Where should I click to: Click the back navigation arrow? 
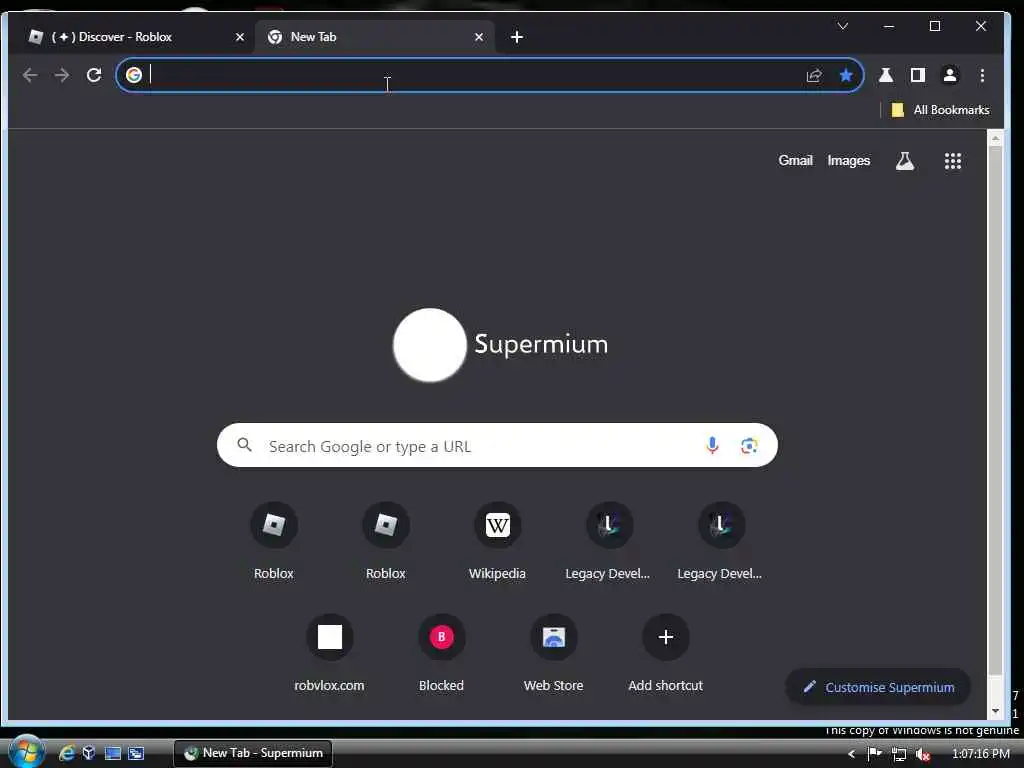pos(30,75)
